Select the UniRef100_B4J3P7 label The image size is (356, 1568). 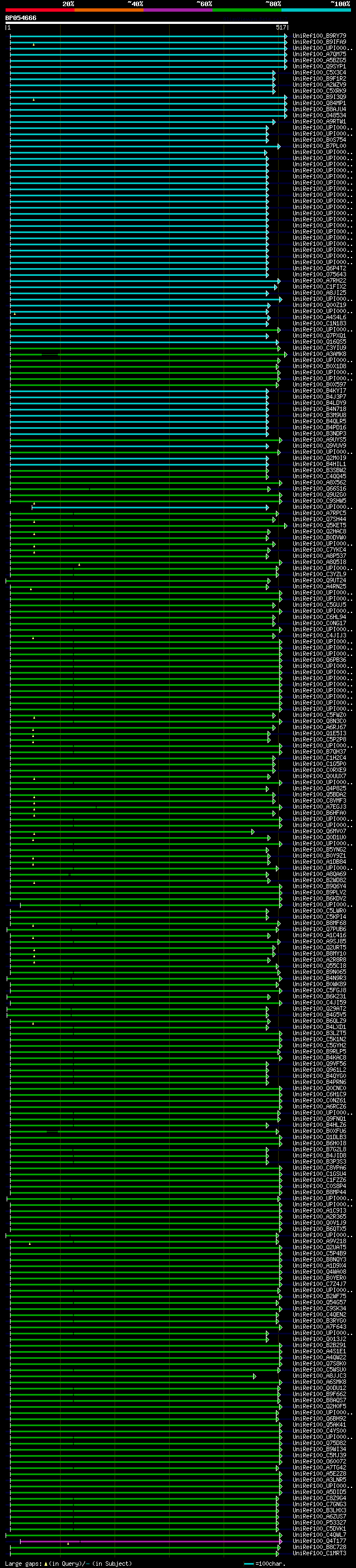point(319,397)
